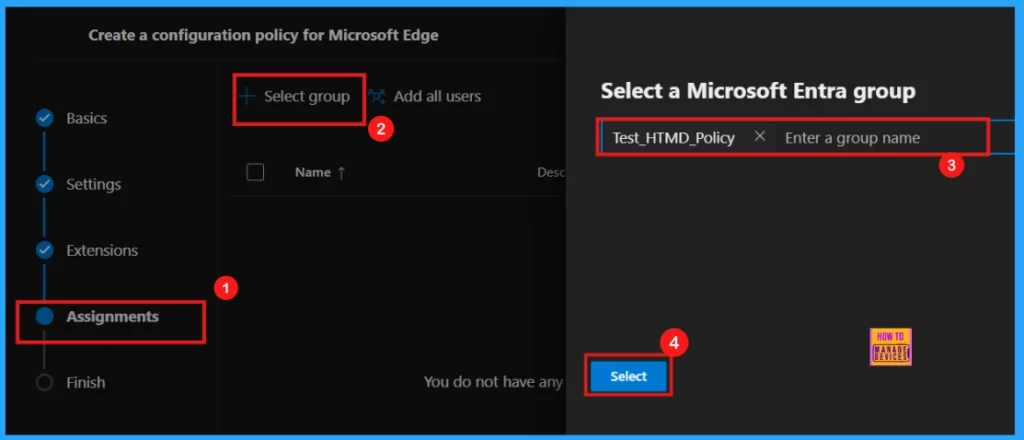This screenshot has width=1024, height=440.
Task: Jump to the Finish step
Action: click(x=86, y=383)
